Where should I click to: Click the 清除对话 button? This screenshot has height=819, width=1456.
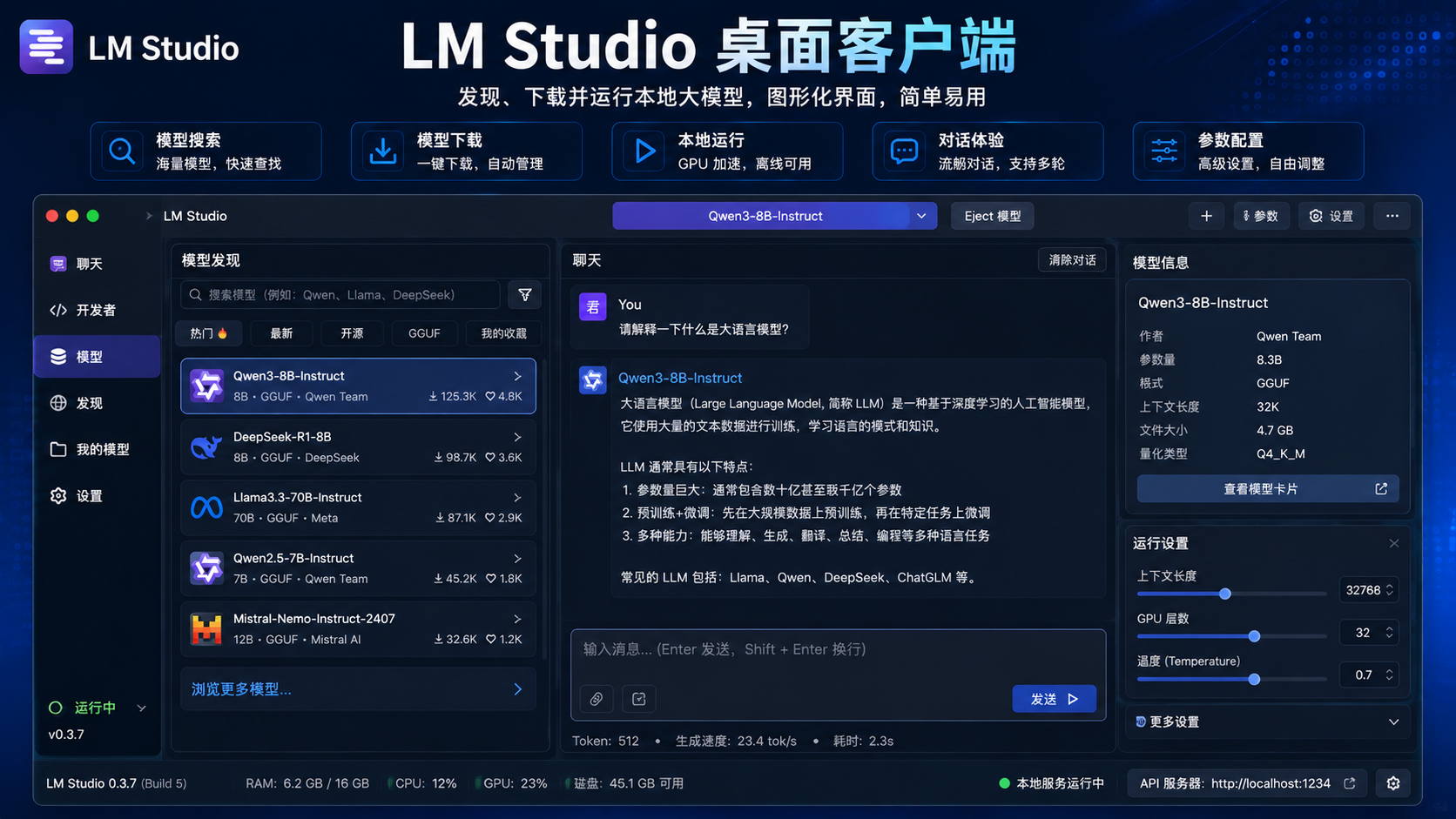(x=1072, y=260)
